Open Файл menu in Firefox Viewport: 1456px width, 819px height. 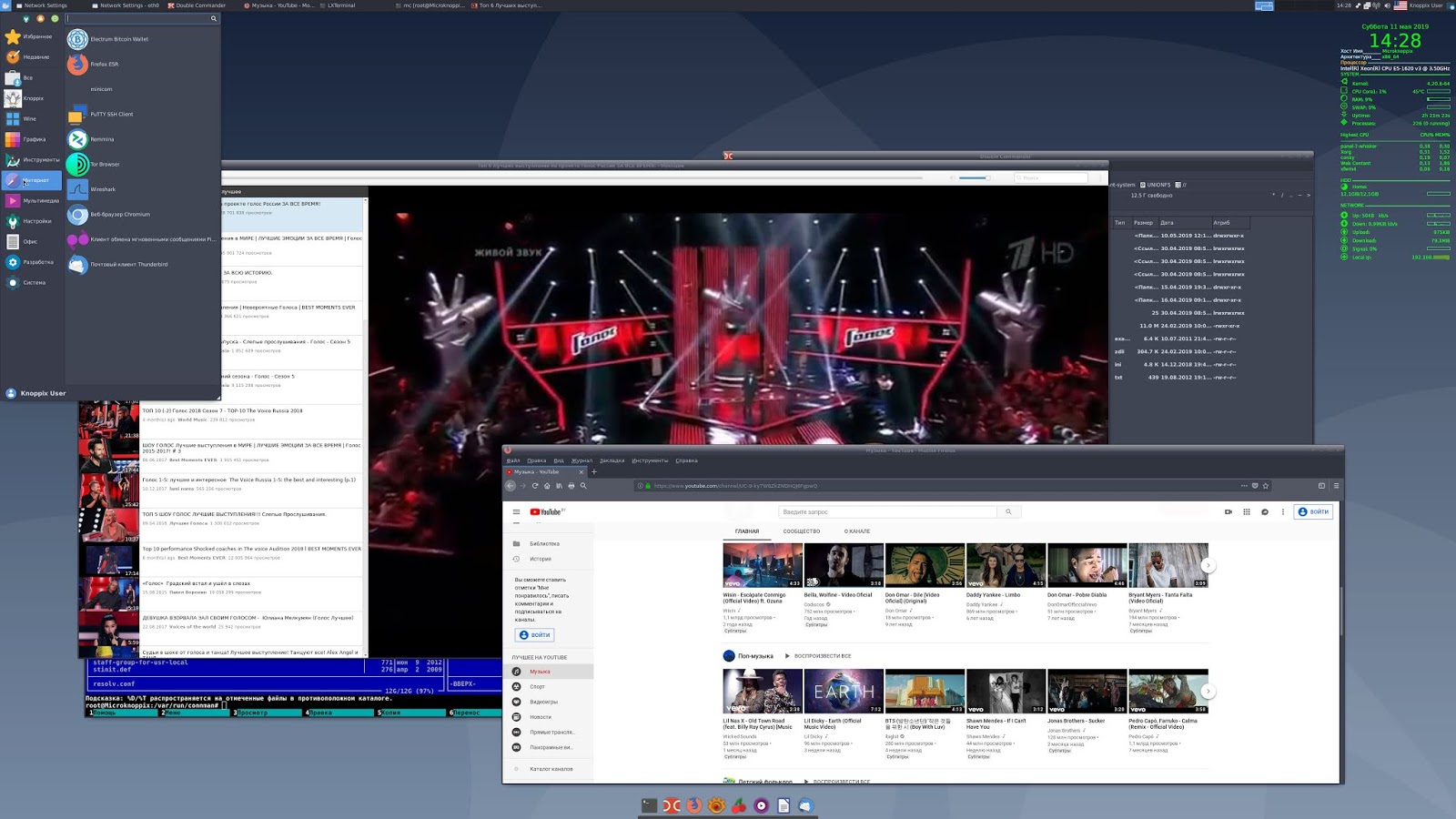point(513,460)
